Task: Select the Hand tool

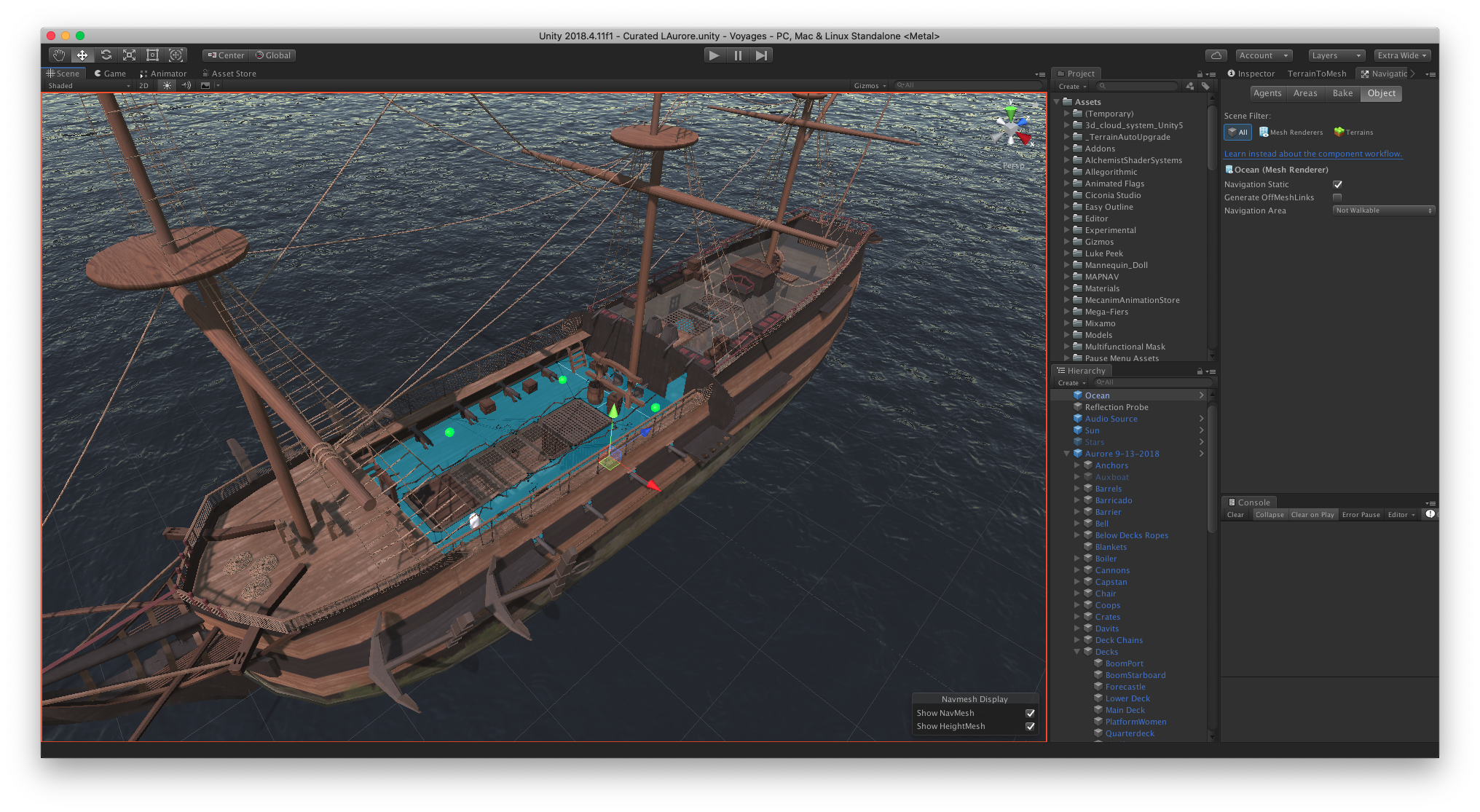Action: pyautogui.click(x=59, y=55)
